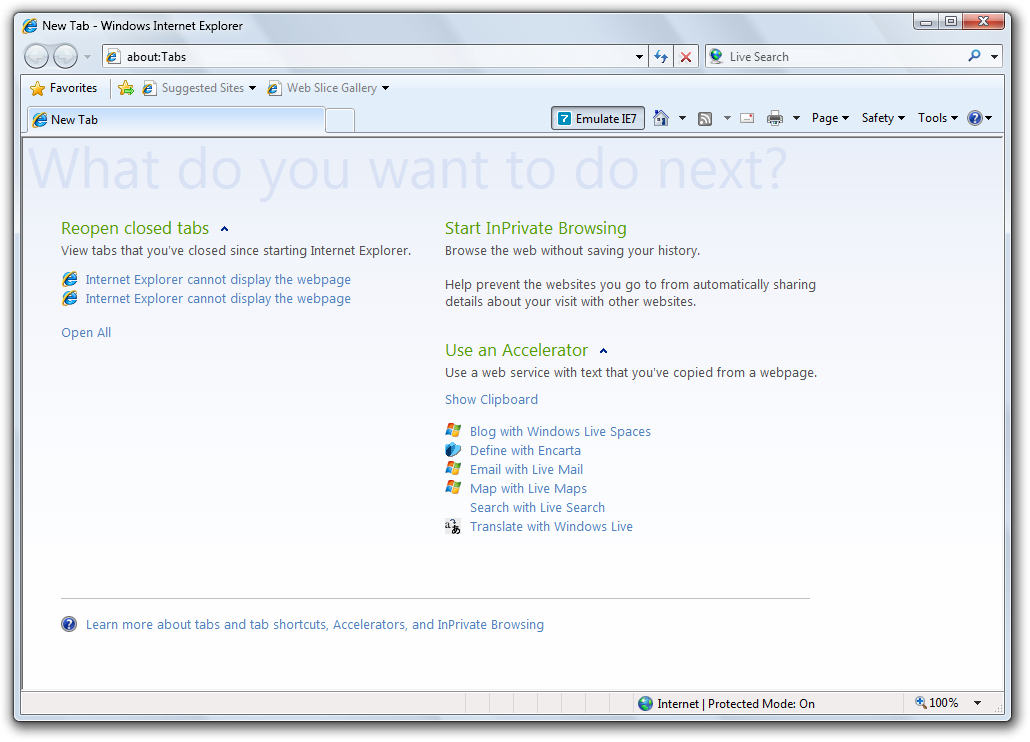
Task: Open the feeds dropdown arrow
Action: [727, 118]
